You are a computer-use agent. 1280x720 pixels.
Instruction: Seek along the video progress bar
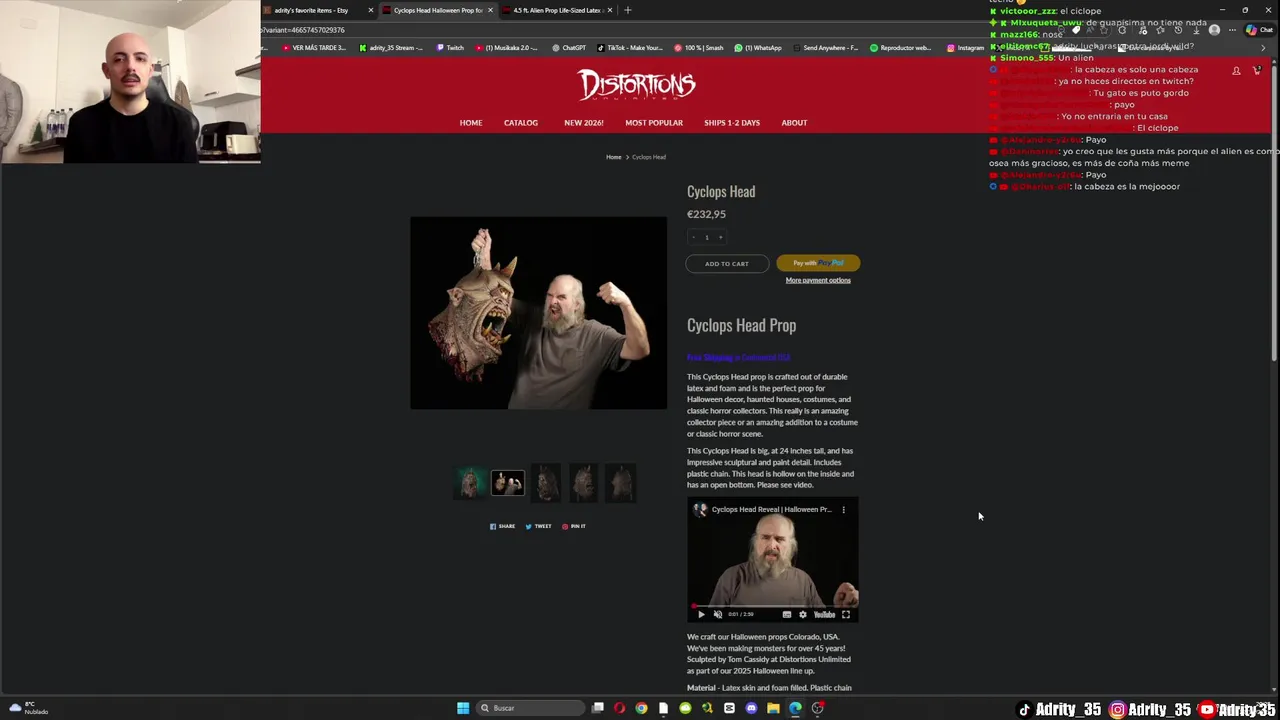(x=772, y=605)
